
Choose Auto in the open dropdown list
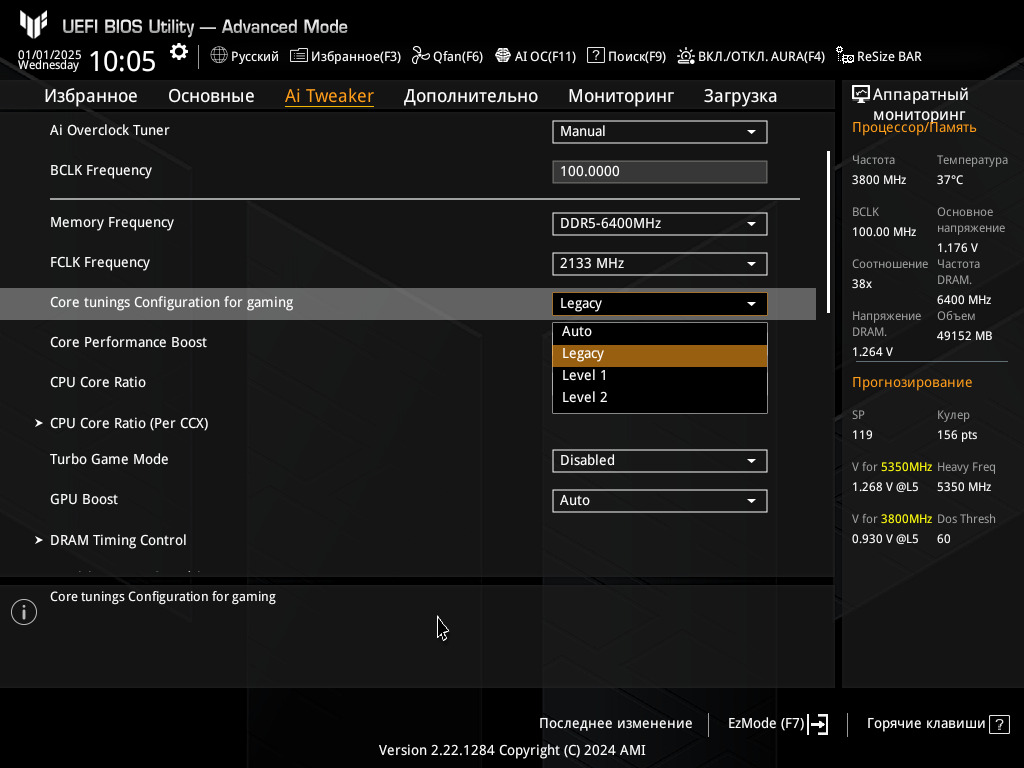pyautogui.click(x=660, y=331)
